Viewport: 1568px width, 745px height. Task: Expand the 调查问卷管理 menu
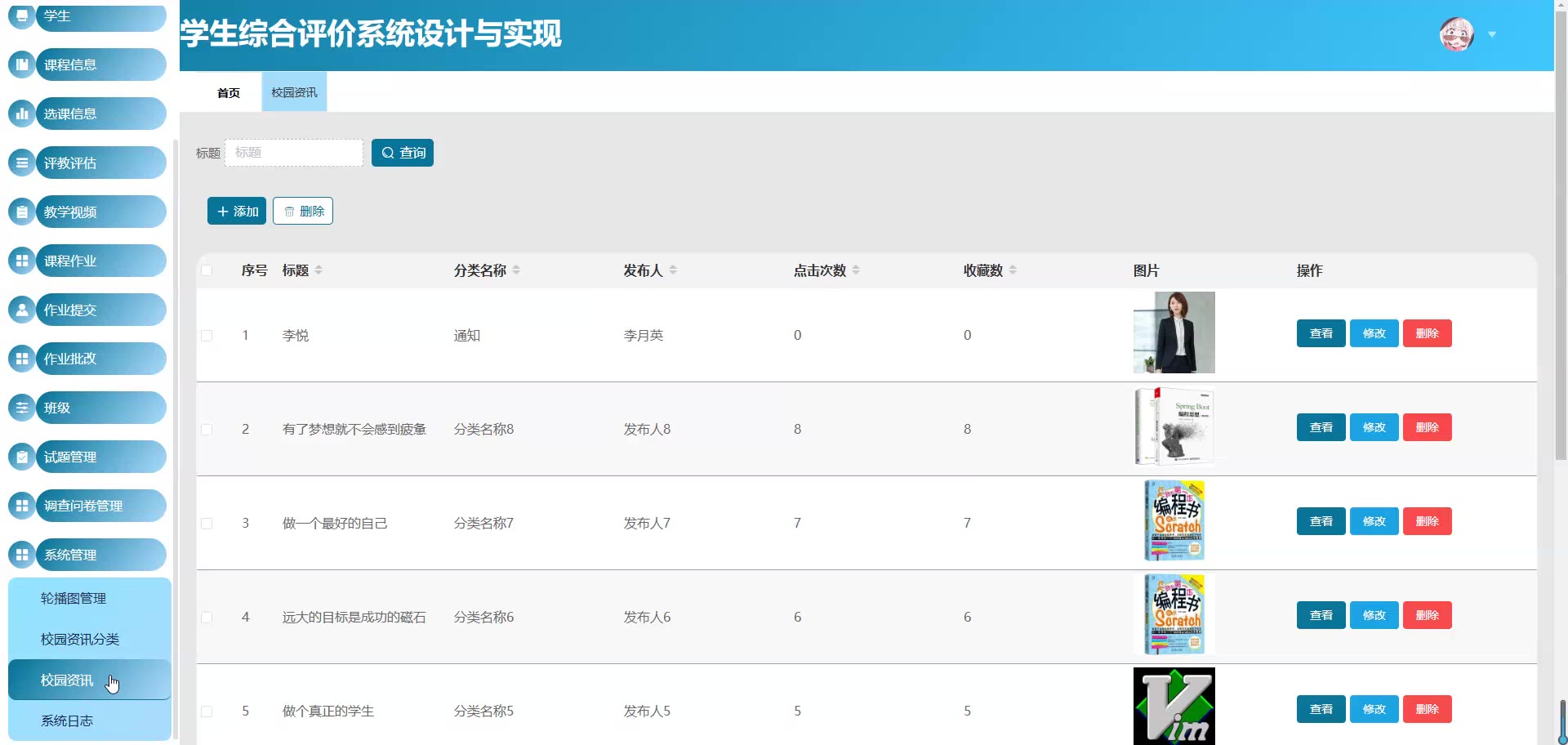pyautogui.click(x=100, y=506)
